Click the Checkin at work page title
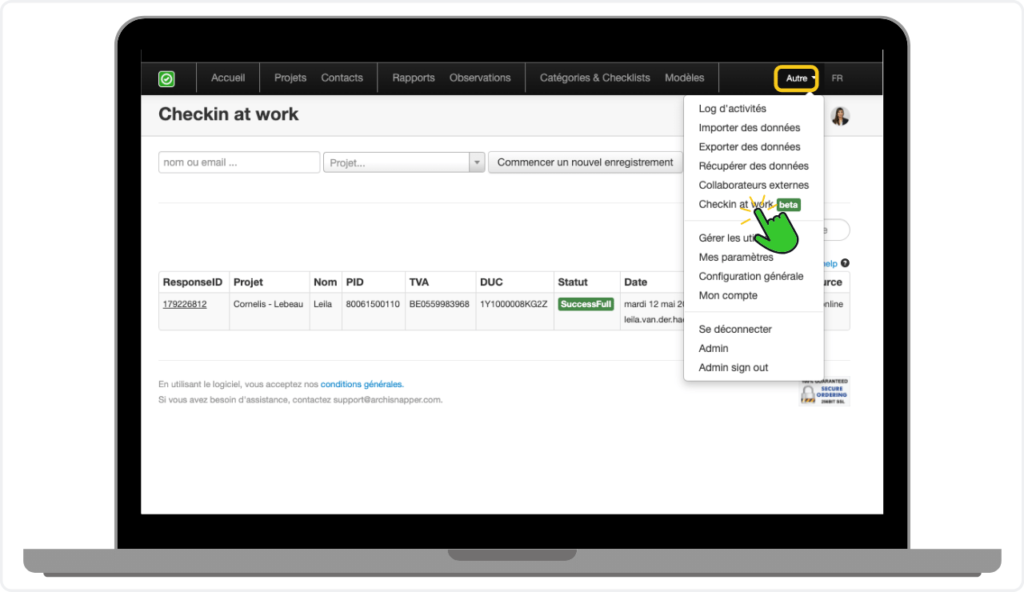 click(x=229, y=114)
